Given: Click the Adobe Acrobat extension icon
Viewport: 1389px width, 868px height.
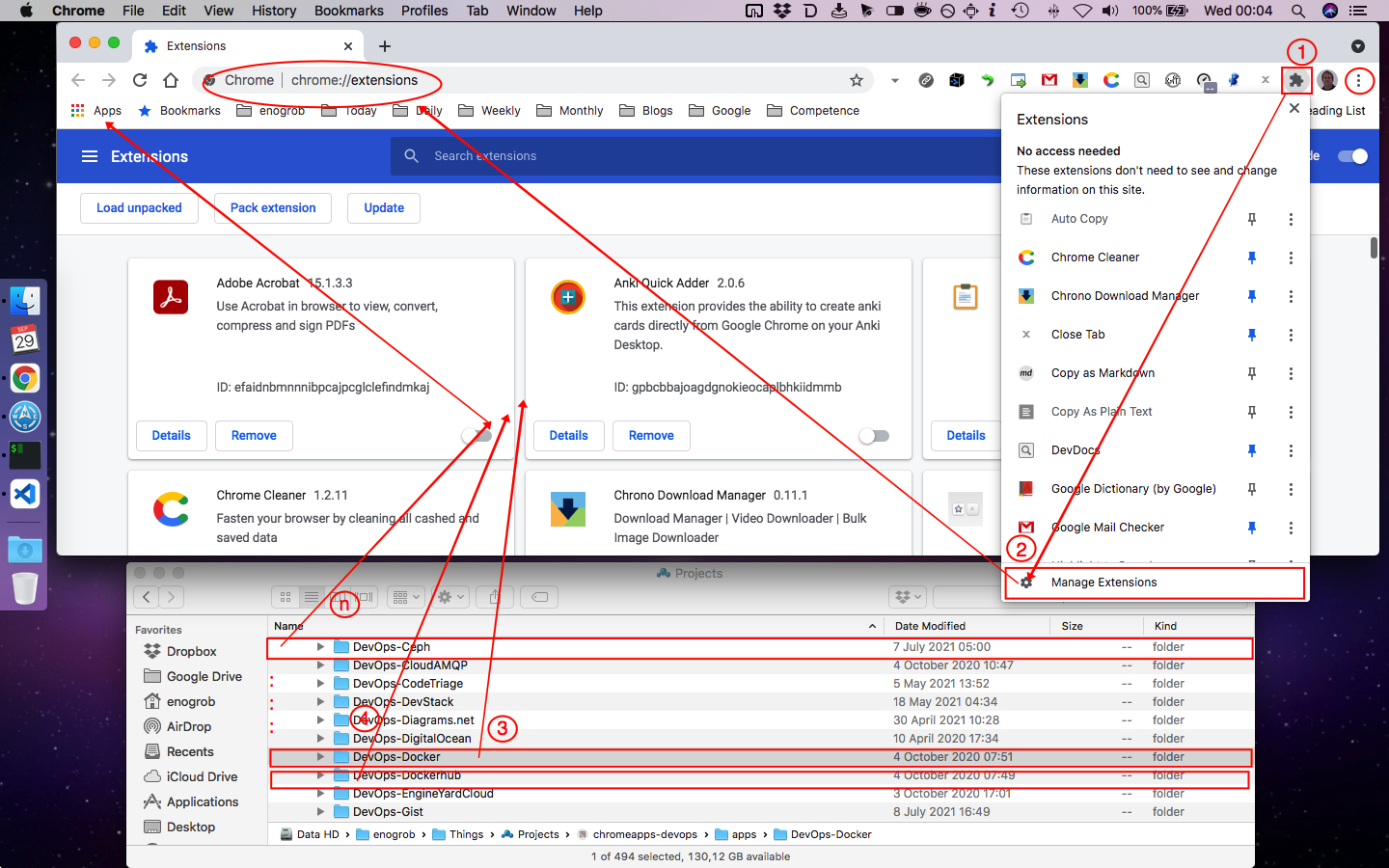Looking at the screenshot, I should coord(171,296).
